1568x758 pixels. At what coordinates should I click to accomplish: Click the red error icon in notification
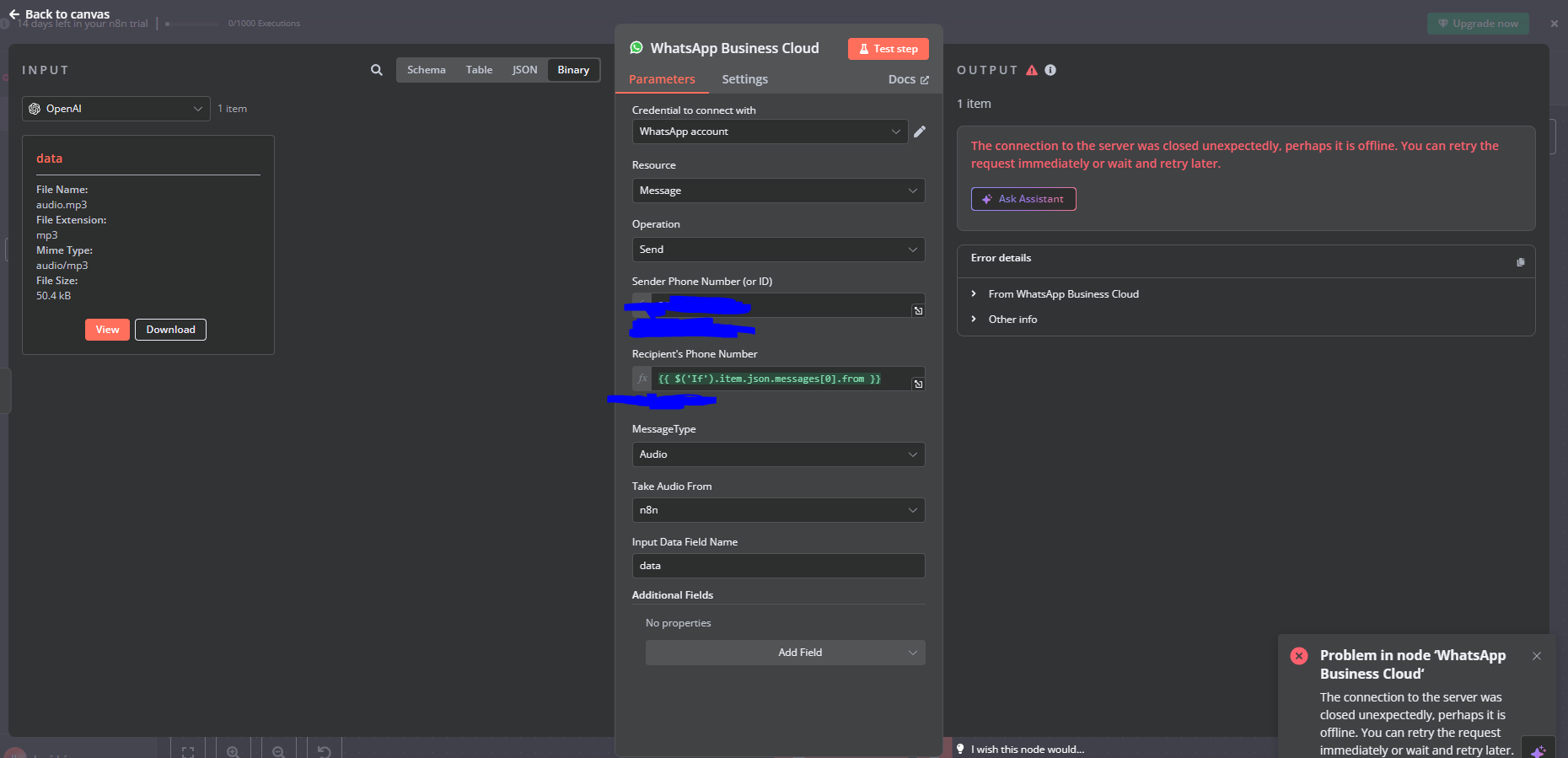1299,656
